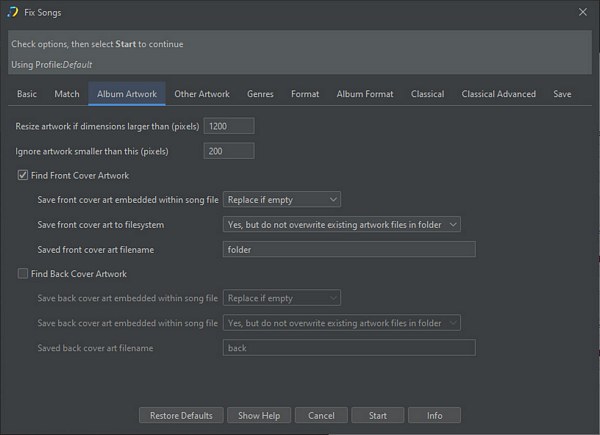600x435 pixels.
Task: Click the resize artwork pixel field showing 1200
Action: coord(228,127)
